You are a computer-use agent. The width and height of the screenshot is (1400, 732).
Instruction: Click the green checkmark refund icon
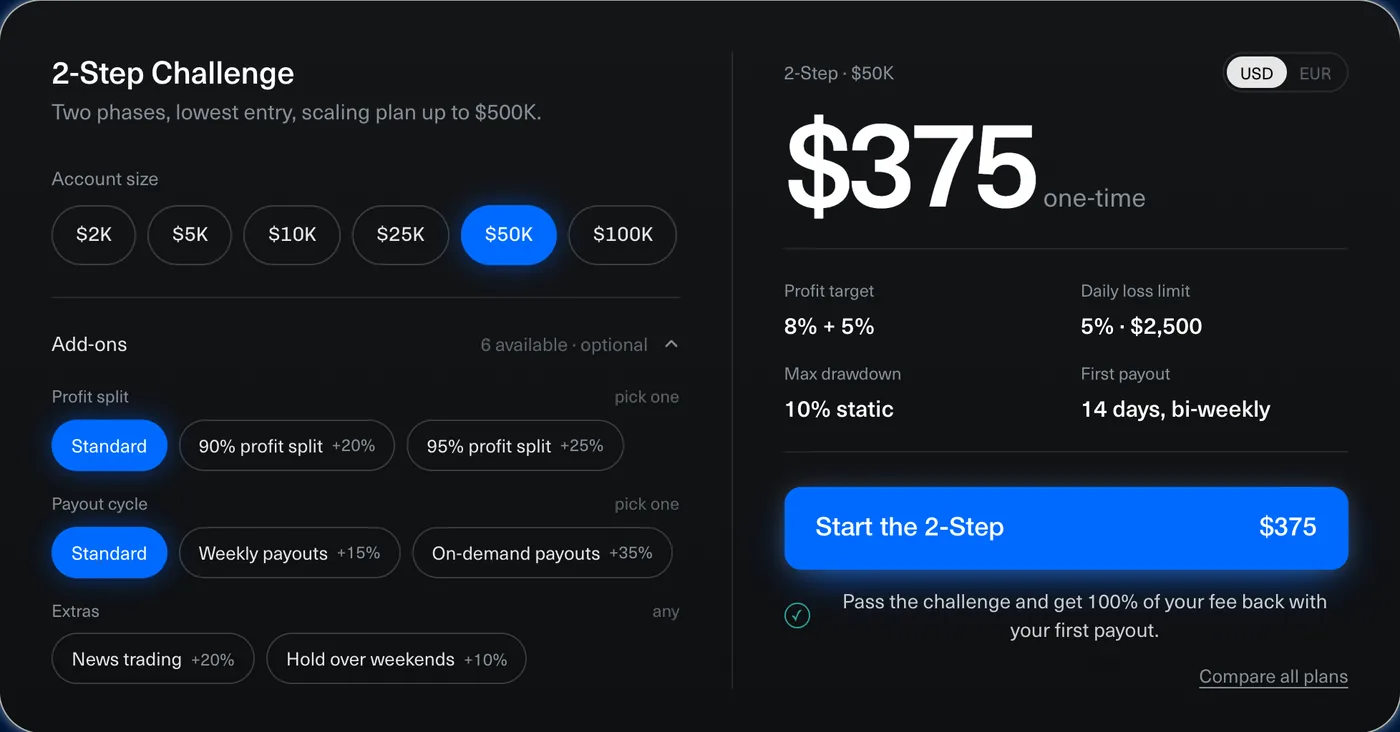click(x=797, y=616)
